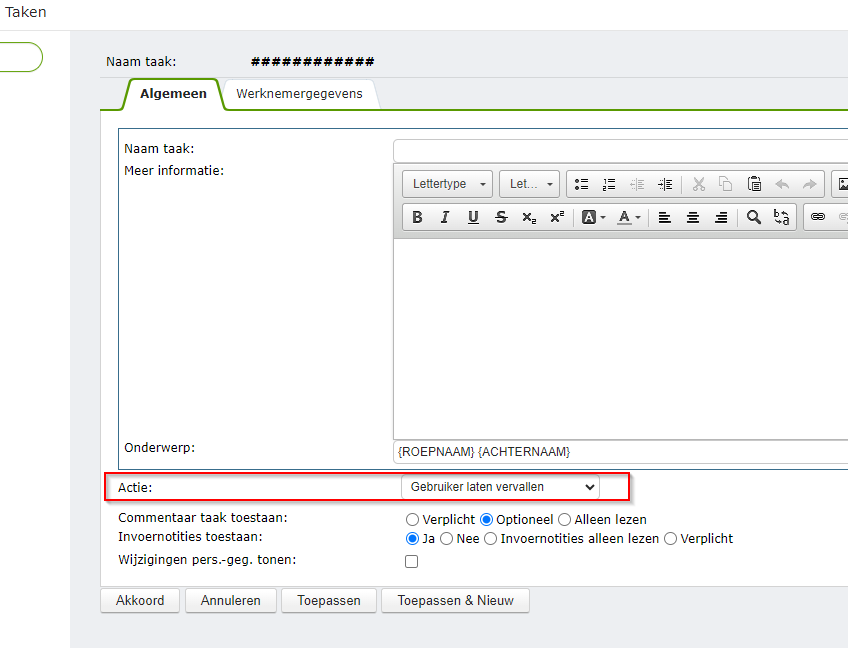Select Alleen lezen for Commentaar taak
This screenshot has width=848, height=648.
(x=564, y=520)
